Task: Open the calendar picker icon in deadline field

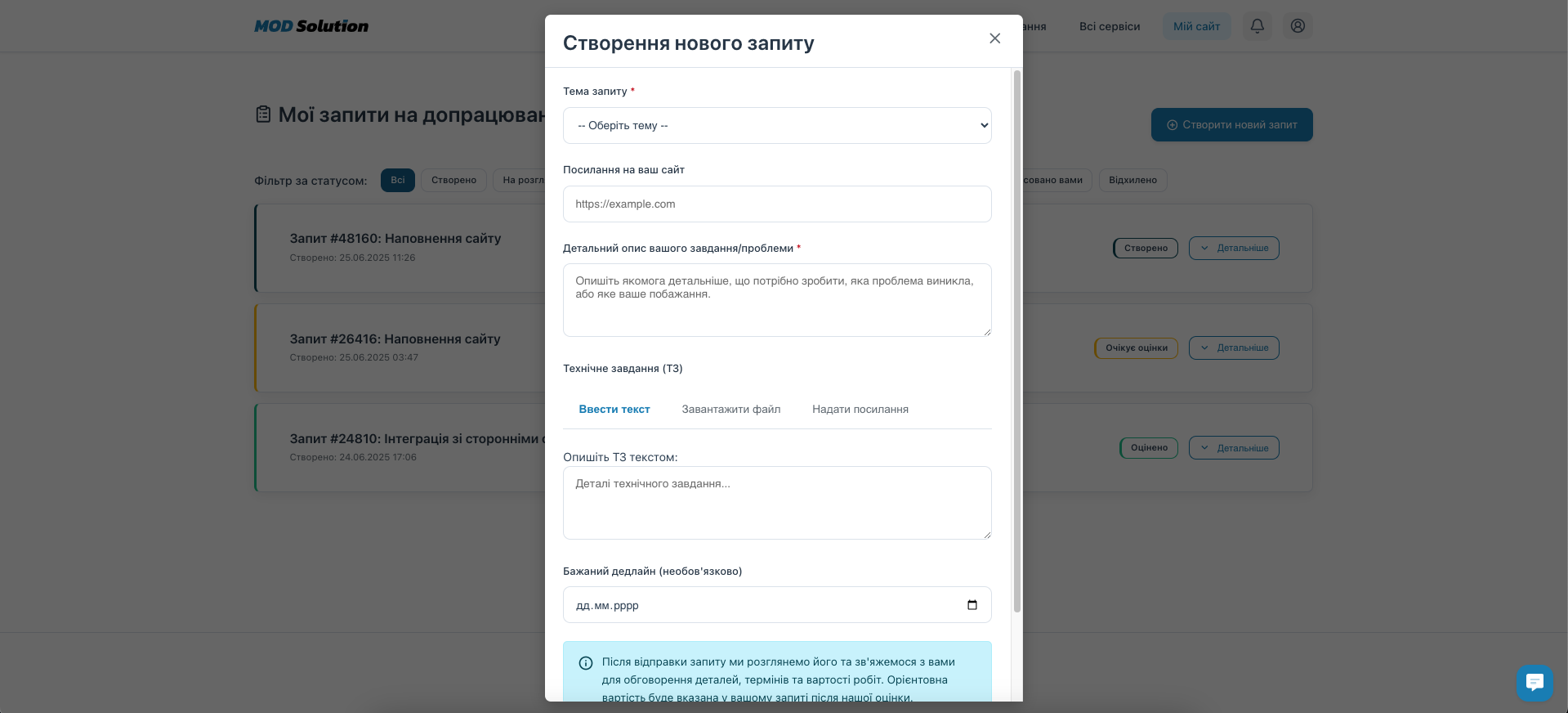Action: pyautogui.click(x=972, y=605)
